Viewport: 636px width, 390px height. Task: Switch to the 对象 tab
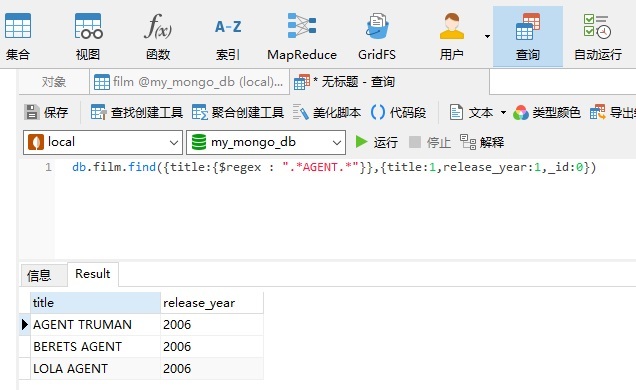tap(54, 82)
